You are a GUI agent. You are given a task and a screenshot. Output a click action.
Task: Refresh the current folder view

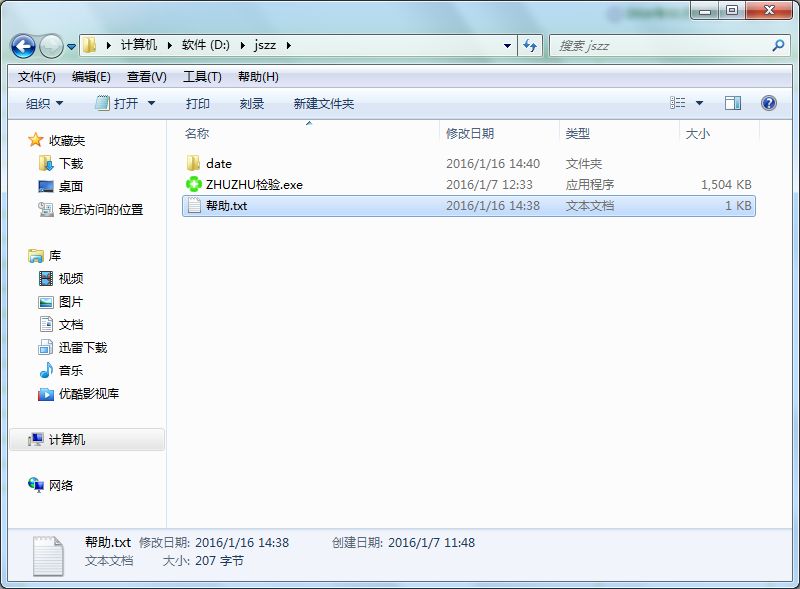pyautogui.click(x=531, y=45)
